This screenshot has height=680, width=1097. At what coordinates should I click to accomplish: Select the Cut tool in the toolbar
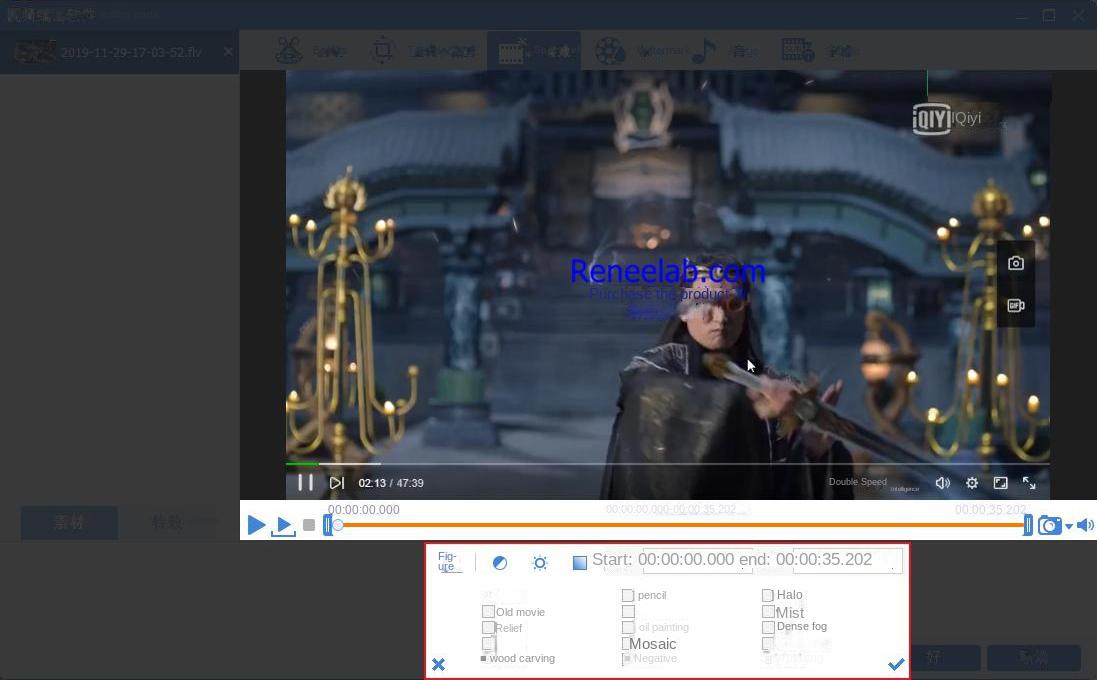(x=290, y=50)
